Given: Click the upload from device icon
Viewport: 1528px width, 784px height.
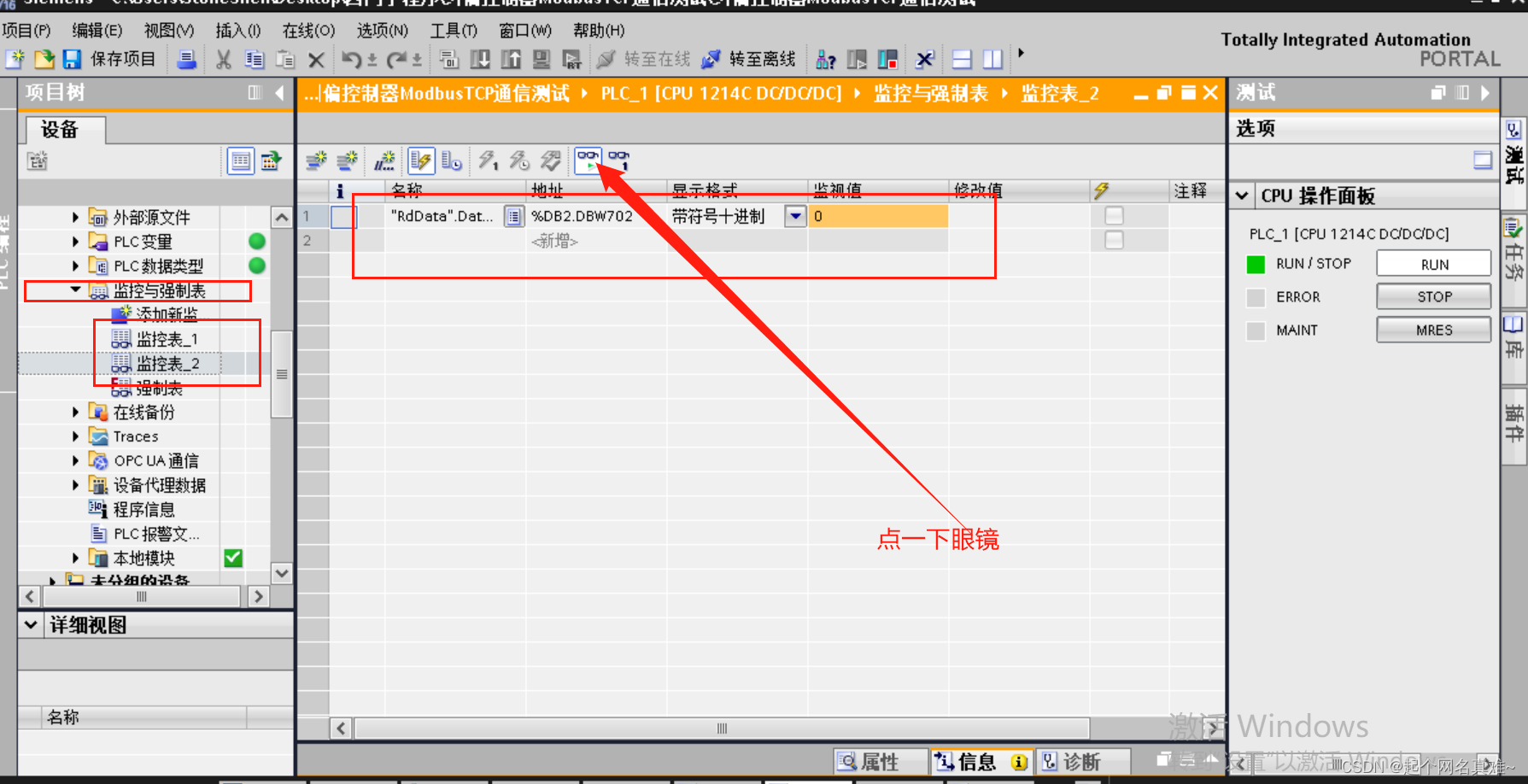Looking at the screenshot, I should coord(511,59).
